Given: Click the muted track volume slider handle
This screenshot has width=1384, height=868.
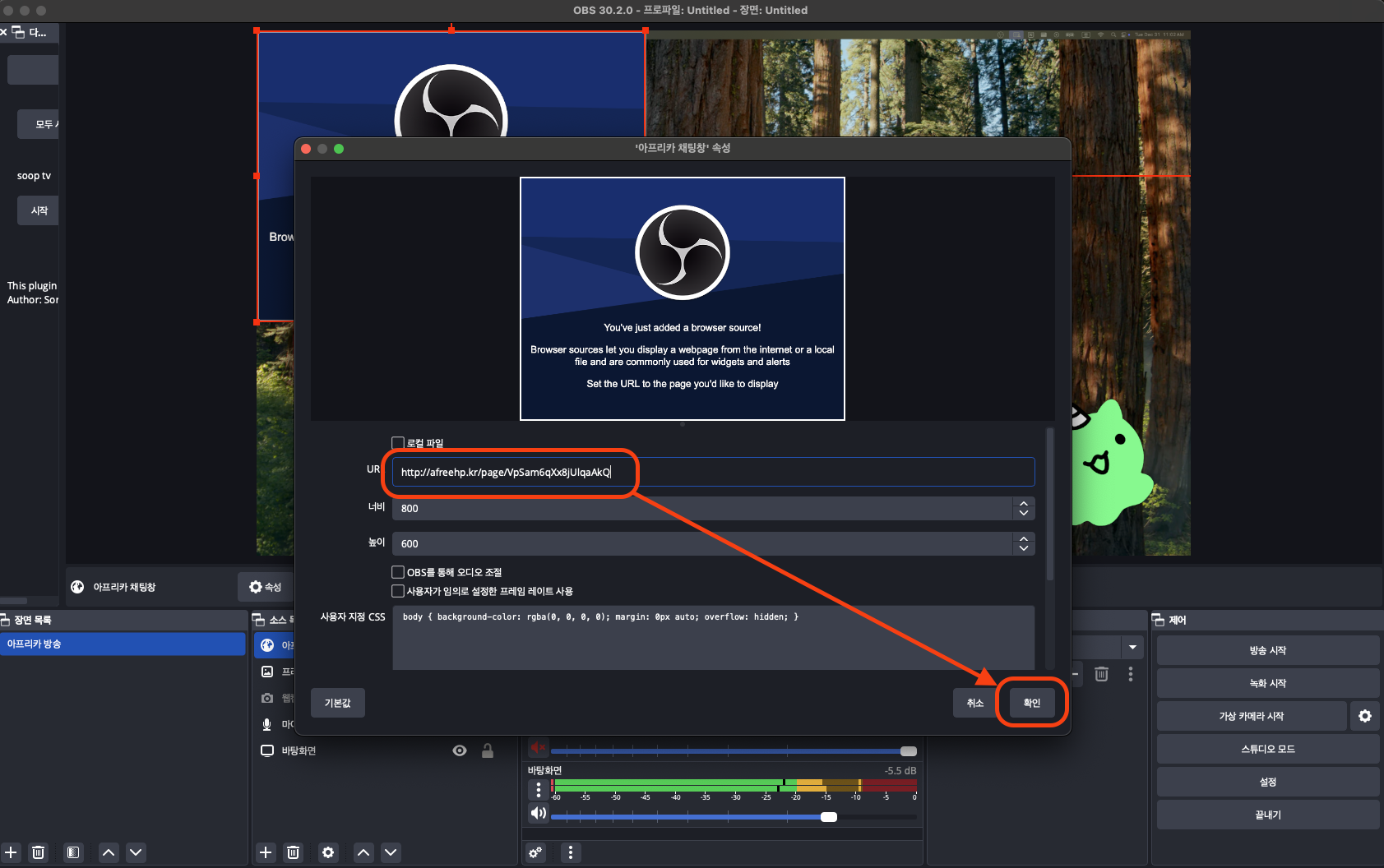Looking at the screenshot, I should pyautogui.click(x=909, y=751).
